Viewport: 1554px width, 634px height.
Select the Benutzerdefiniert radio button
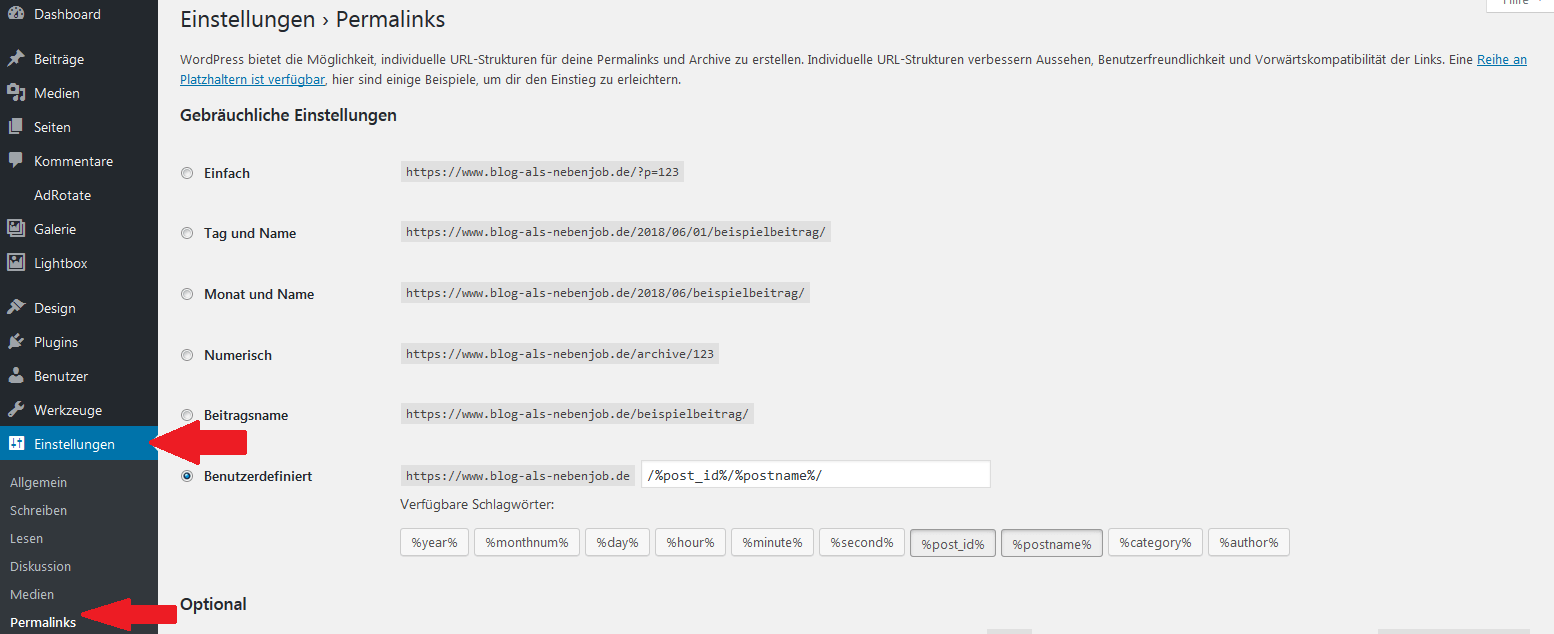[x=187, y=476]
